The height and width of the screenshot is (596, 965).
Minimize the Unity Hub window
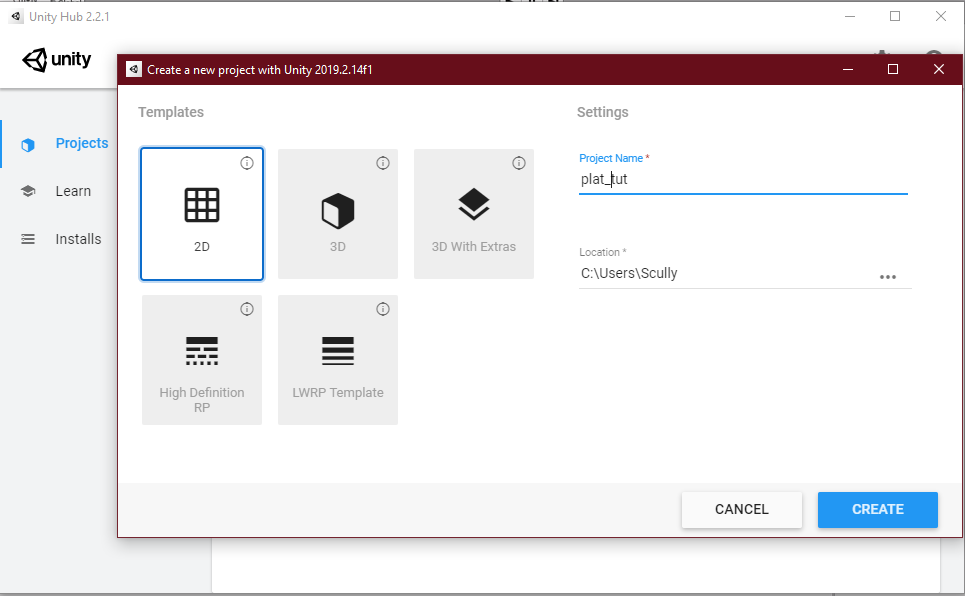pos(850,17)
